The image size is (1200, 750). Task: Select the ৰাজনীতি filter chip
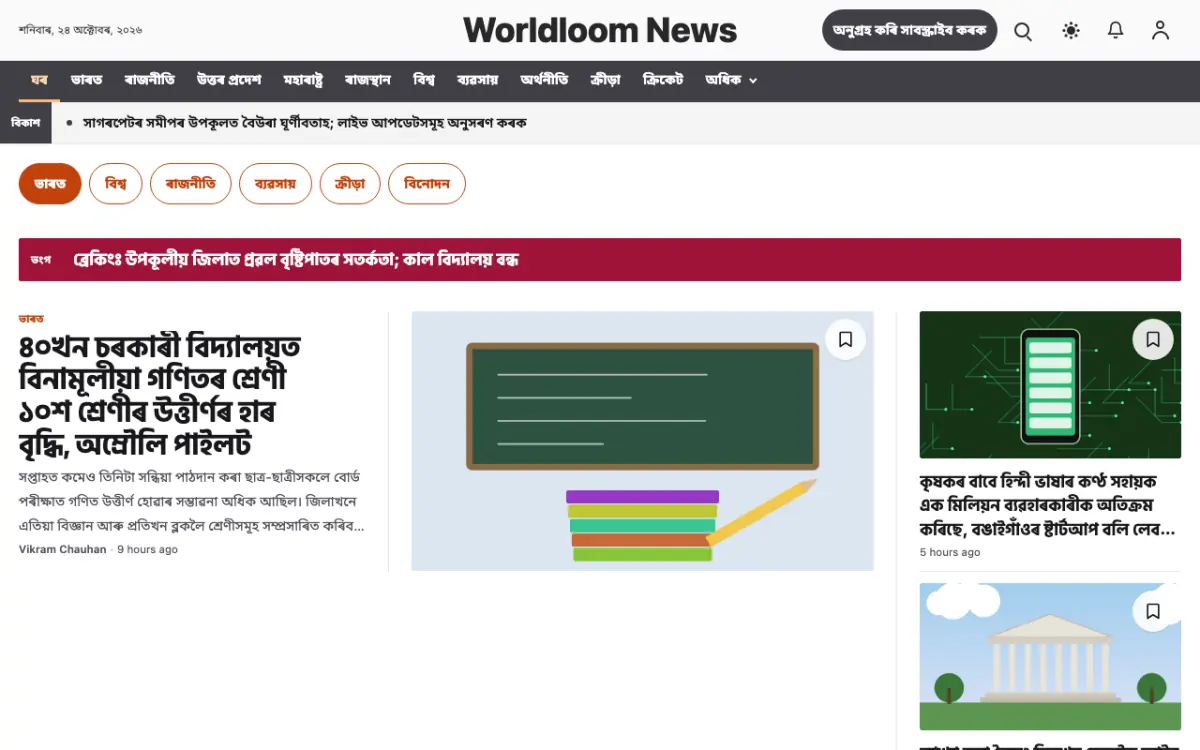point(191,184)
